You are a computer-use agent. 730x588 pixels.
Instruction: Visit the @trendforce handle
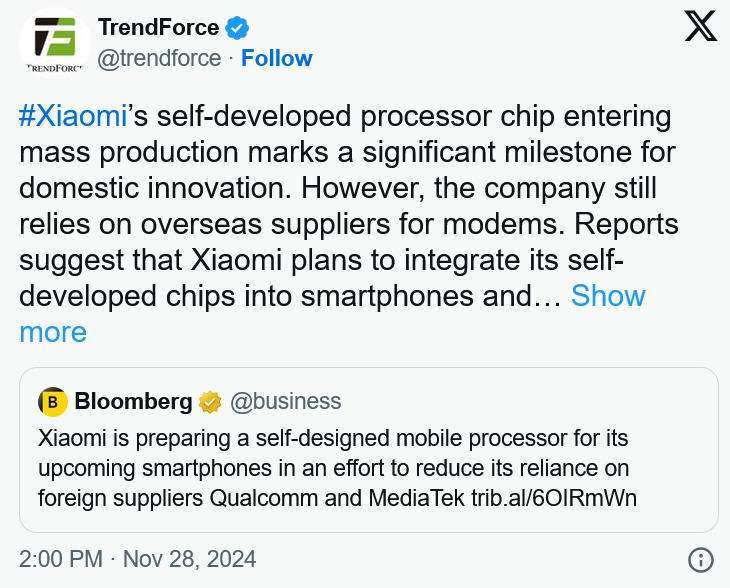point(158,58)
